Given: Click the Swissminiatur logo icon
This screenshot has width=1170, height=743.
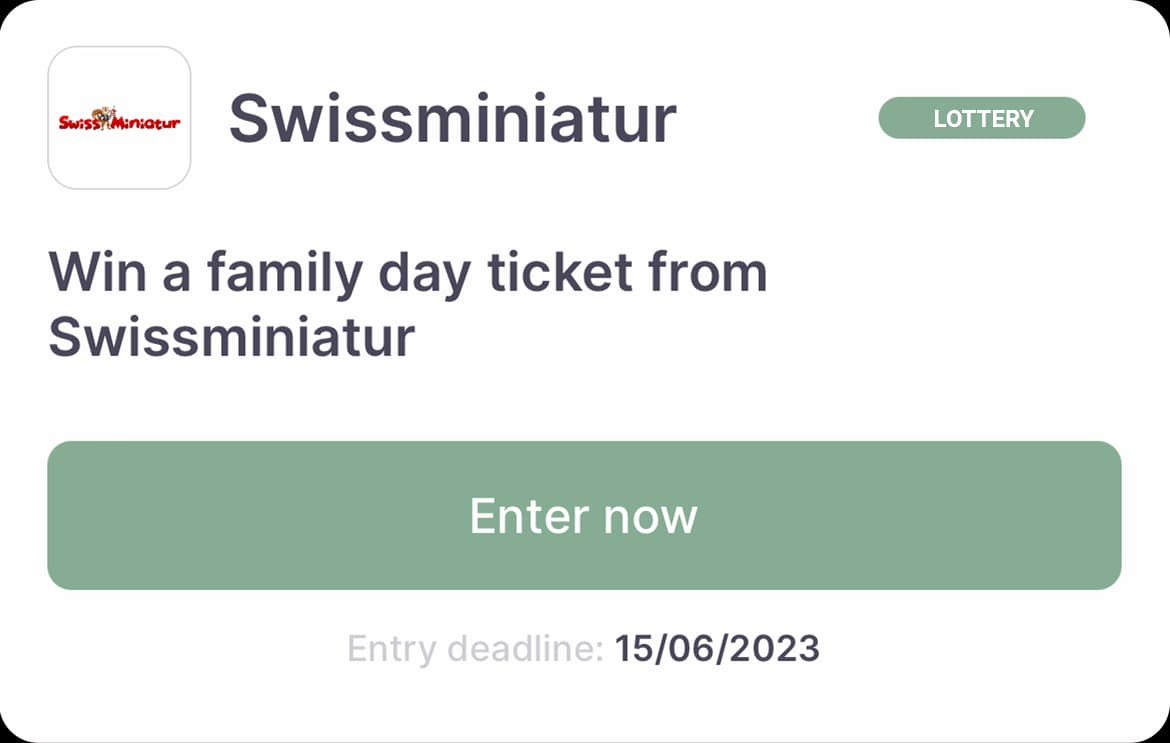Looking at the screenshot, I should pos(119,118).
